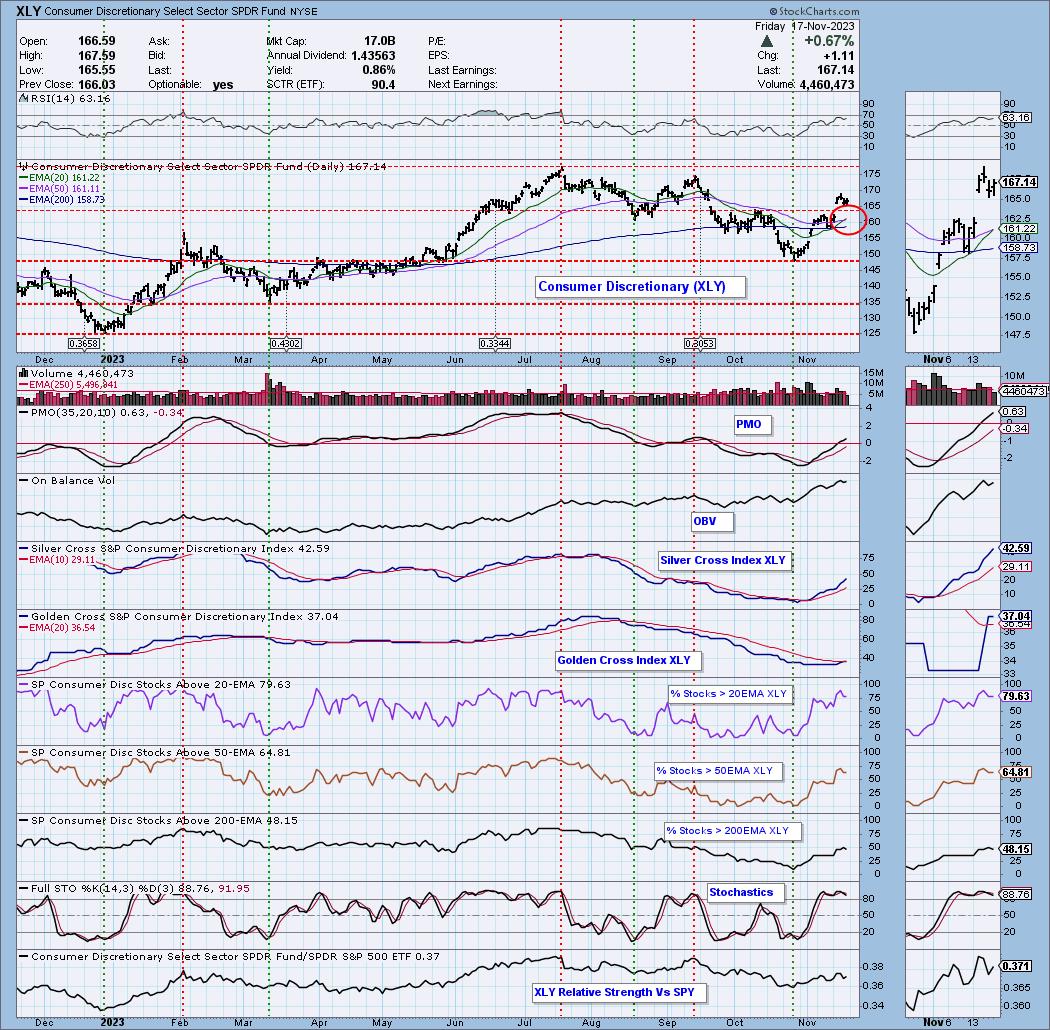1050x1030 pixels.
Task: Click the '% Stocks > 200EMA XLY' annotation
Action: 733,830
